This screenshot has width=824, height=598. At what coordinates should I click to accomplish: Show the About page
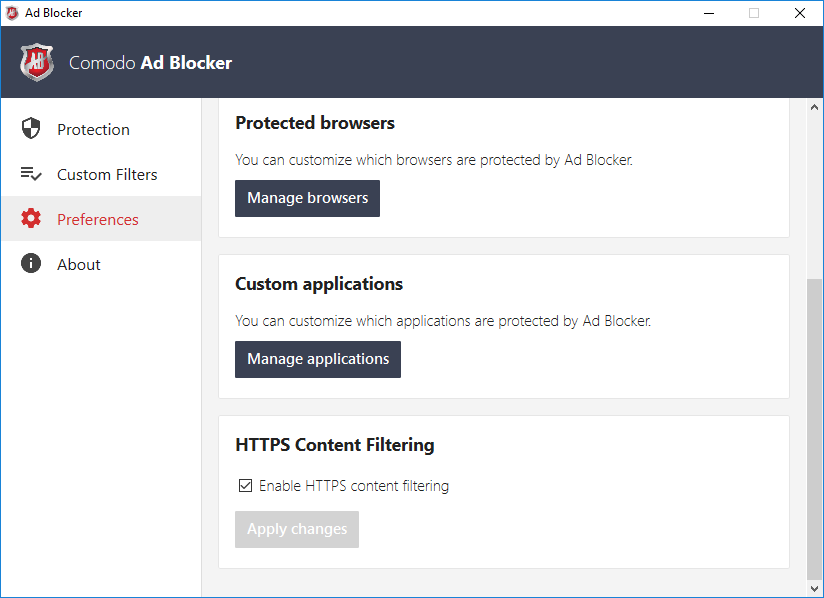click(x=79, y=264)
